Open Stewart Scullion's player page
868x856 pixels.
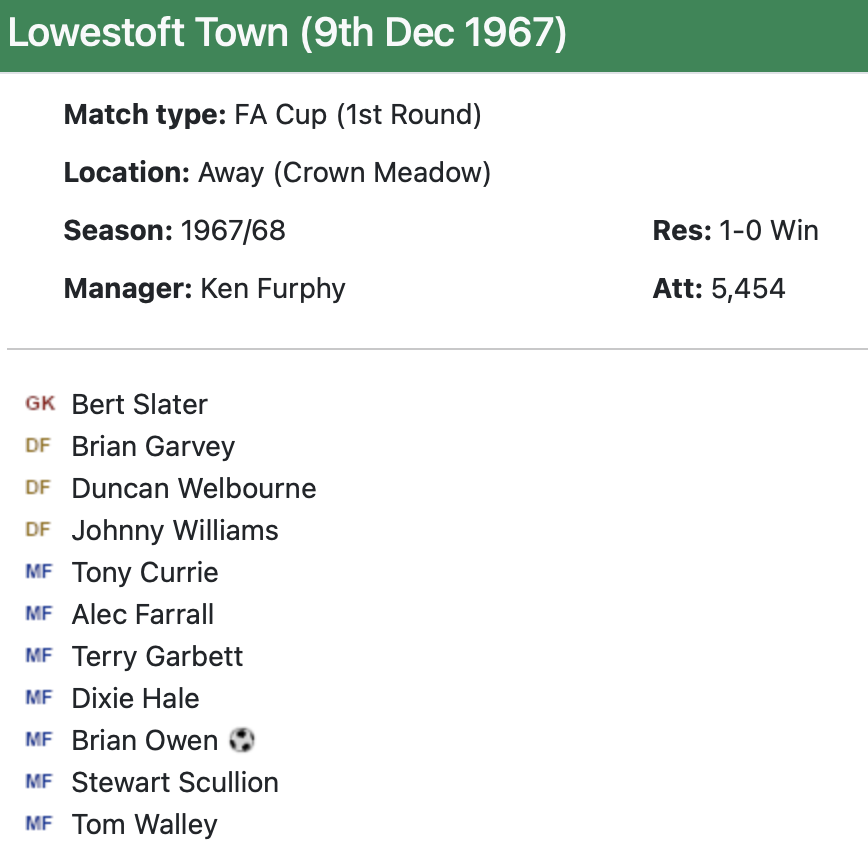(x=175, y=783)
